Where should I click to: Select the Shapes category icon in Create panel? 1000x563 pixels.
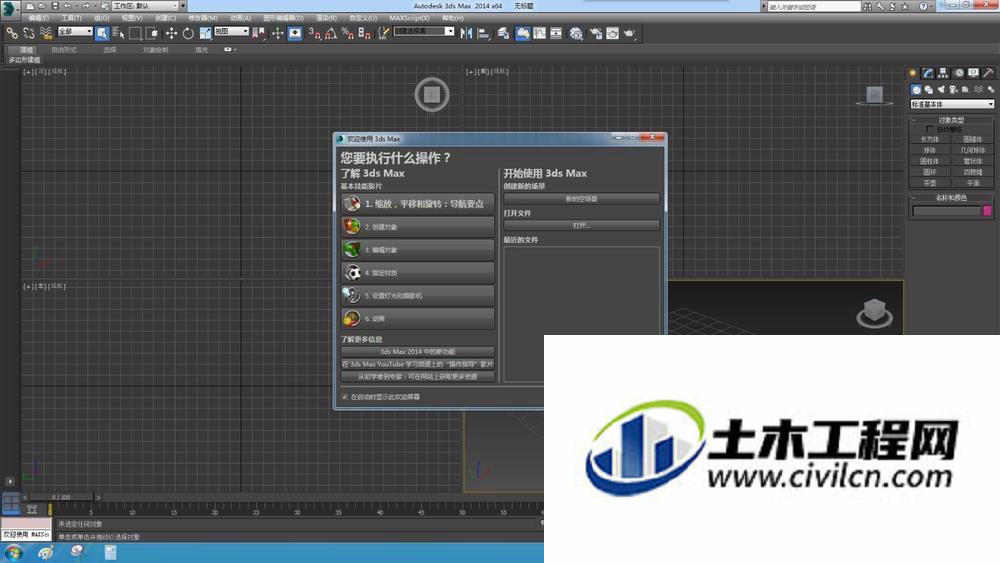(x=929, y=90)
